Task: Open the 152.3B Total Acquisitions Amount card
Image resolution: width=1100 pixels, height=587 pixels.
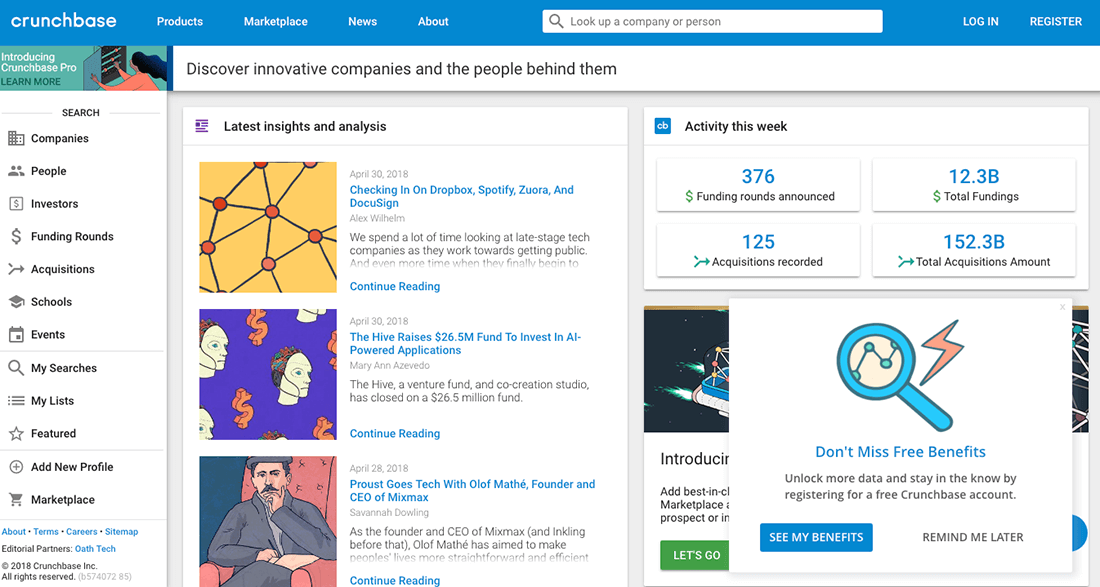Action: tap(974, 250)
